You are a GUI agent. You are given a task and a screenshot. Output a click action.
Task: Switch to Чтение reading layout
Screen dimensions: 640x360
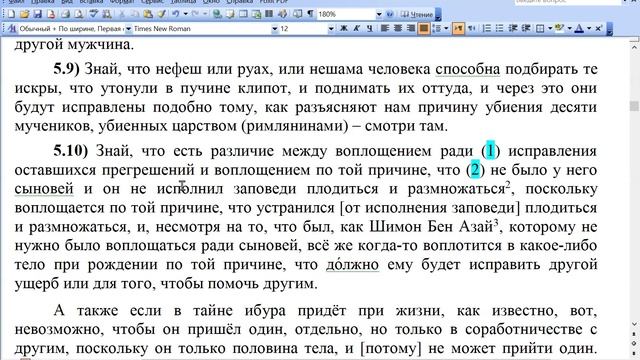tap(416, 14)
